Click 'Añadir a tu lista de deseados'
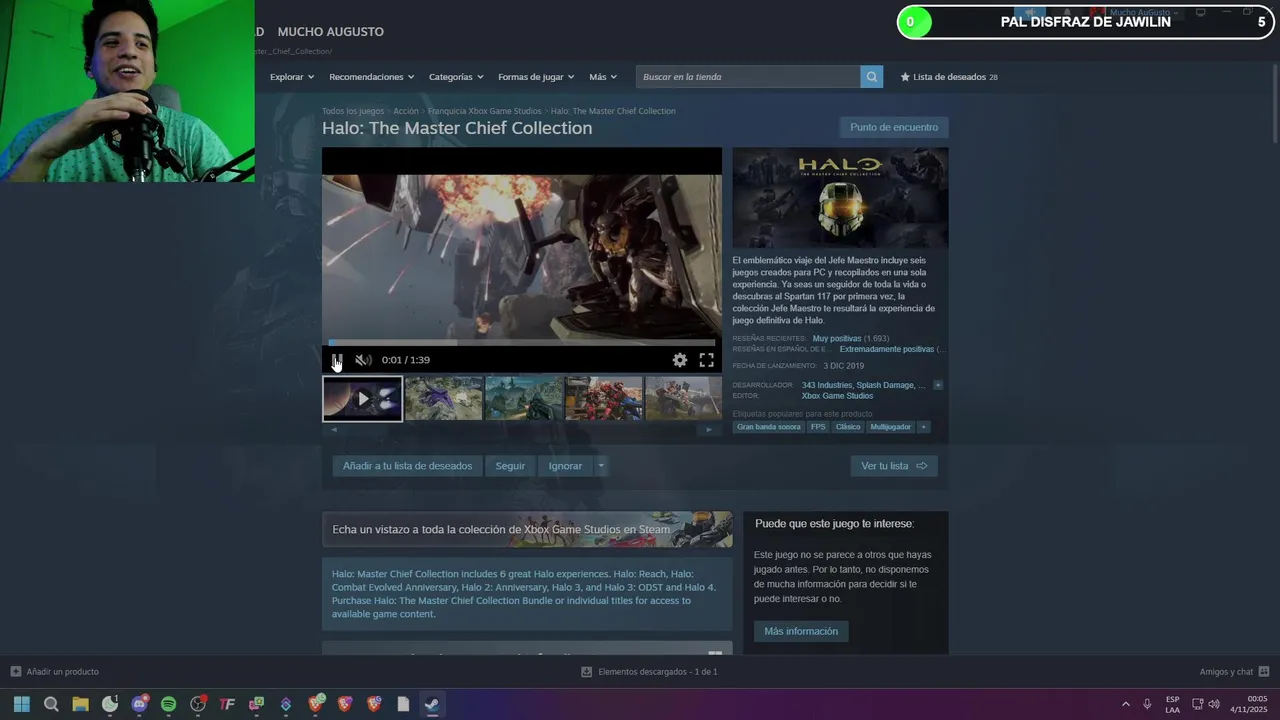This screenshot has width=1280, height=720. [x=407, y=466]
